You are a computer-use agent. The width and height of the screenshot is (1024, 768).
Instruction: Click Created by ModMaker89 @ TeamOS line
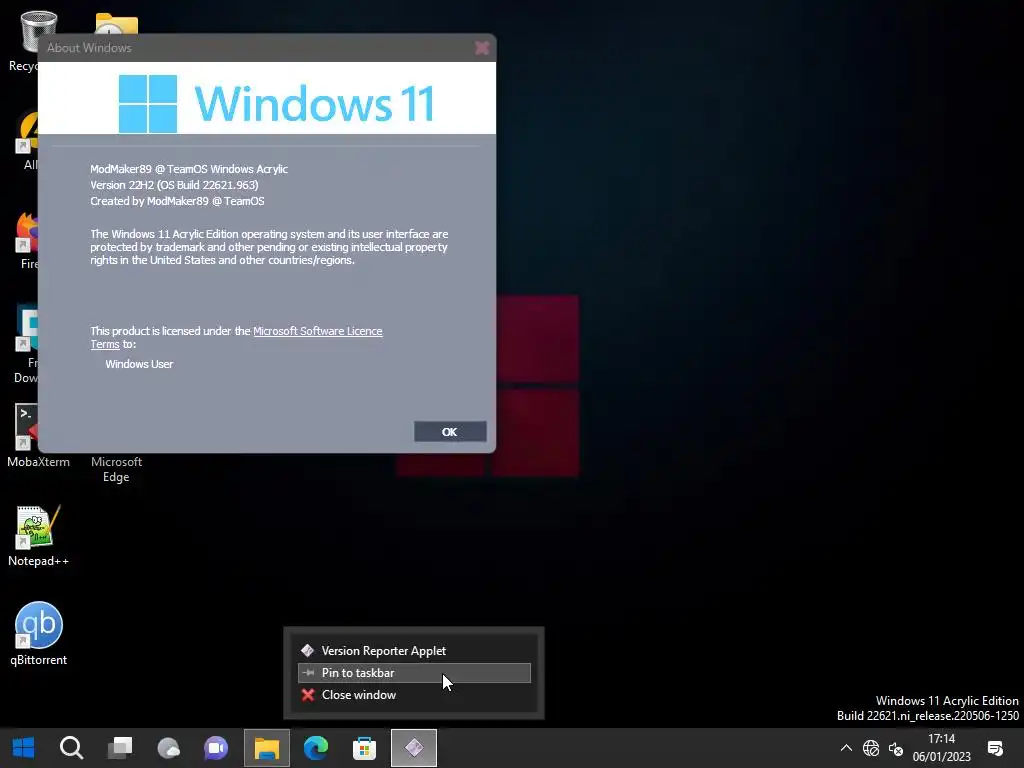click(x=177, y=201)
